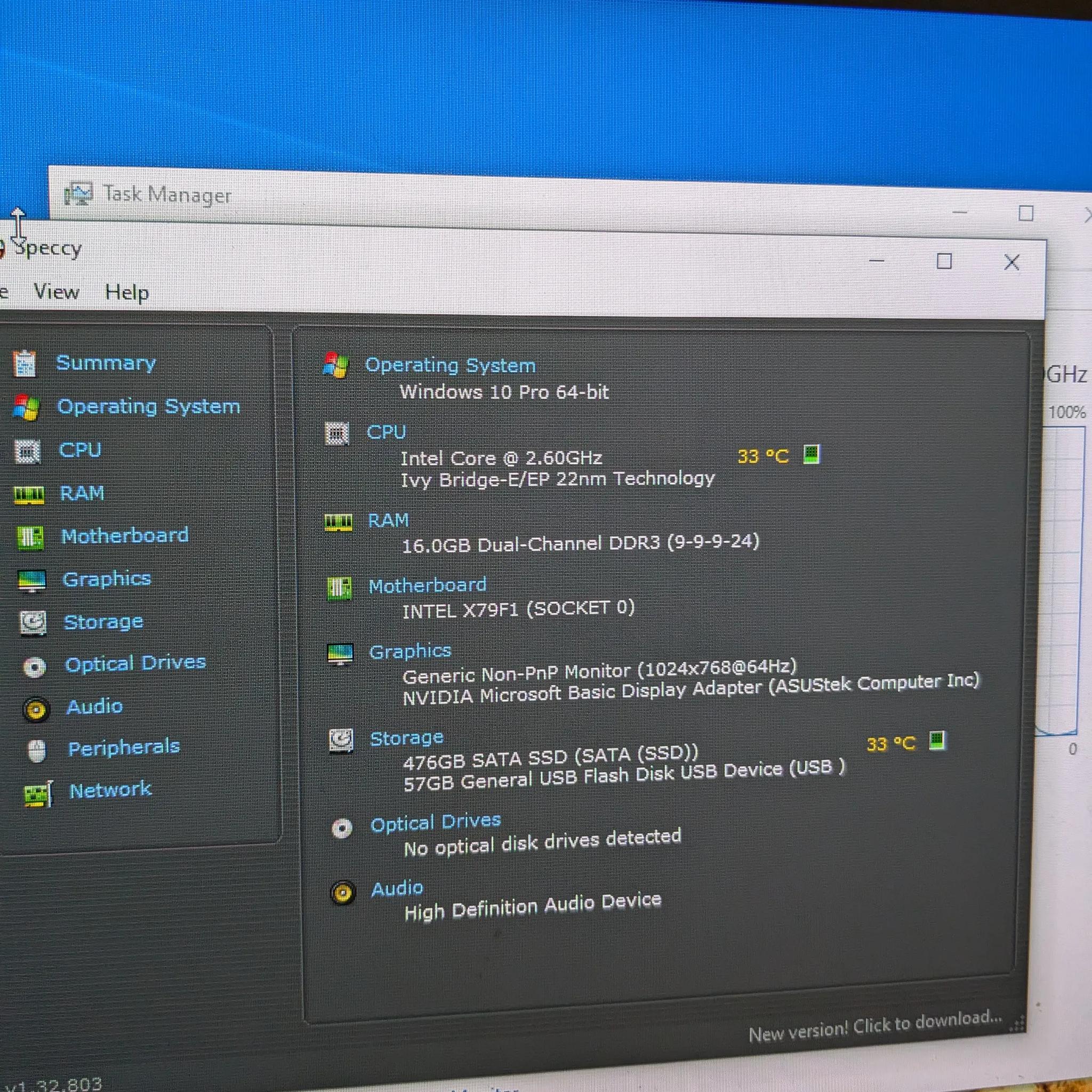Open the Help menu

(x=127, y=293)
